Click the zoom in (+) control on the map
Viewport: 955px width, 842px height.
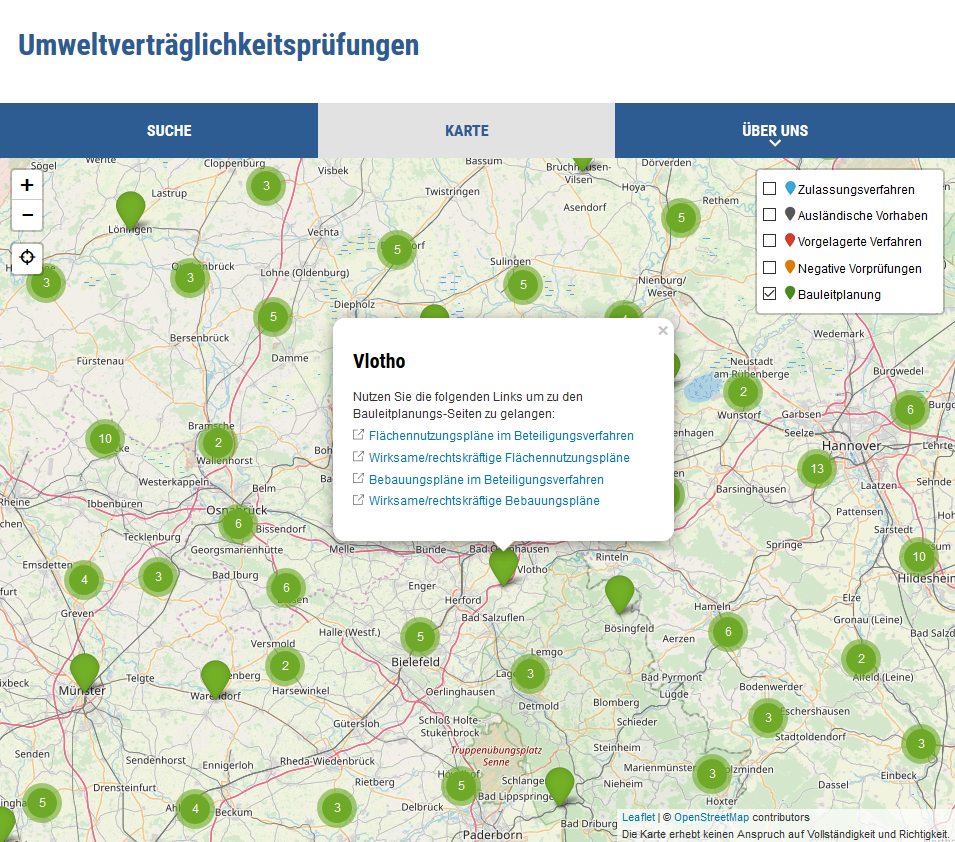(26, 185)
